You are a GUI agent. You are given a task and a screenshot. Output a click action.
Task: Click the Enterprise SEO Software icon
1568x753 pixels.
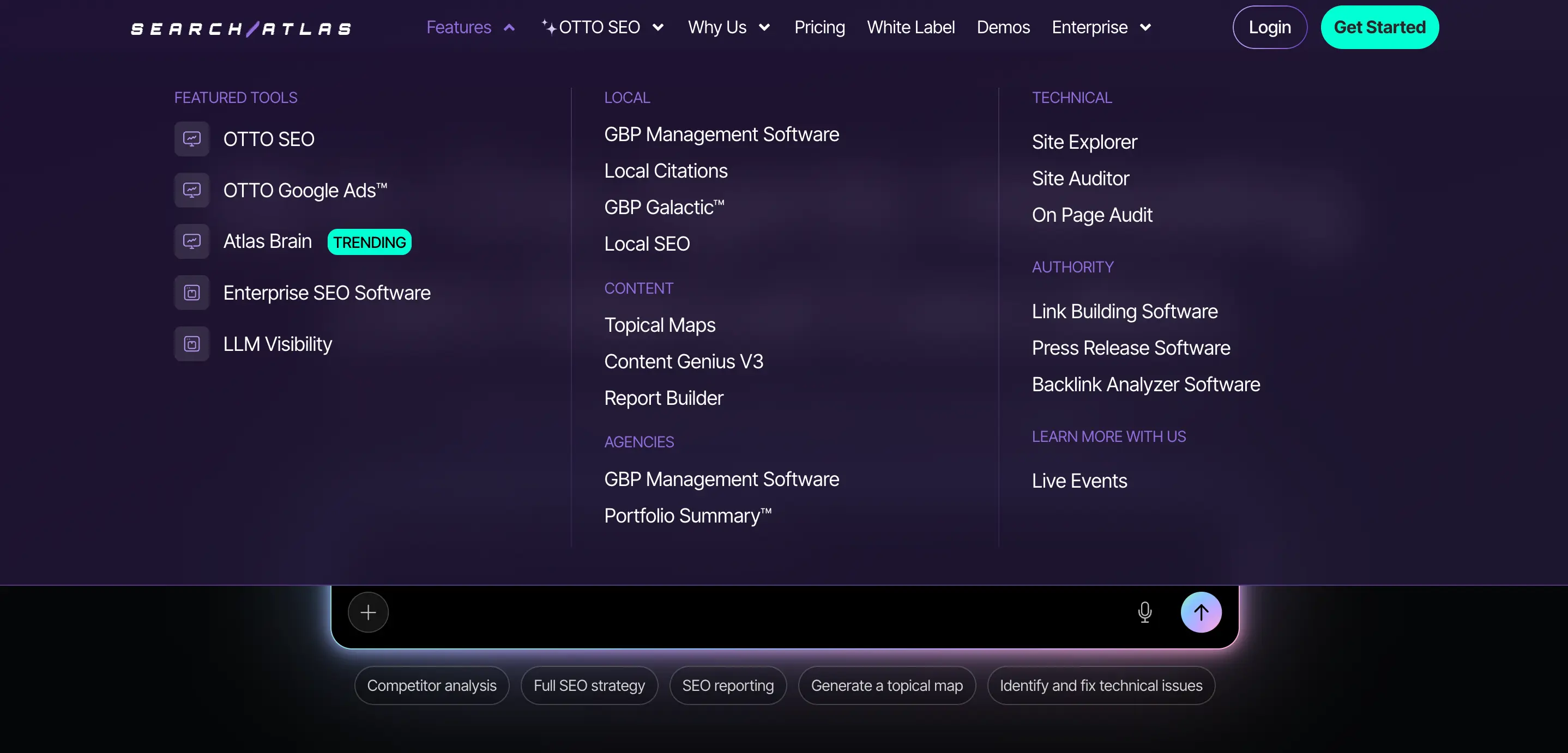[192, 293]
